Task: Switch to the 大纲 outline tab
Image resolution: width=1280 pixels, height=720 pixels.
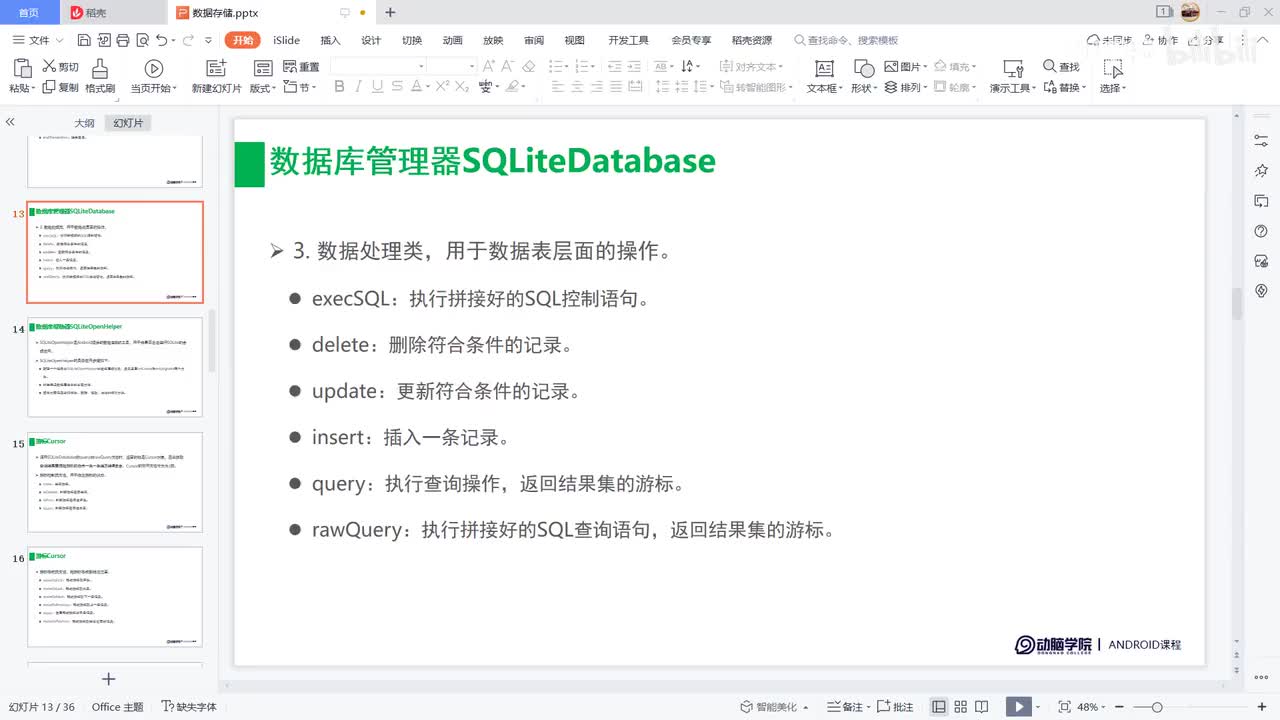Action: point(84,123)
